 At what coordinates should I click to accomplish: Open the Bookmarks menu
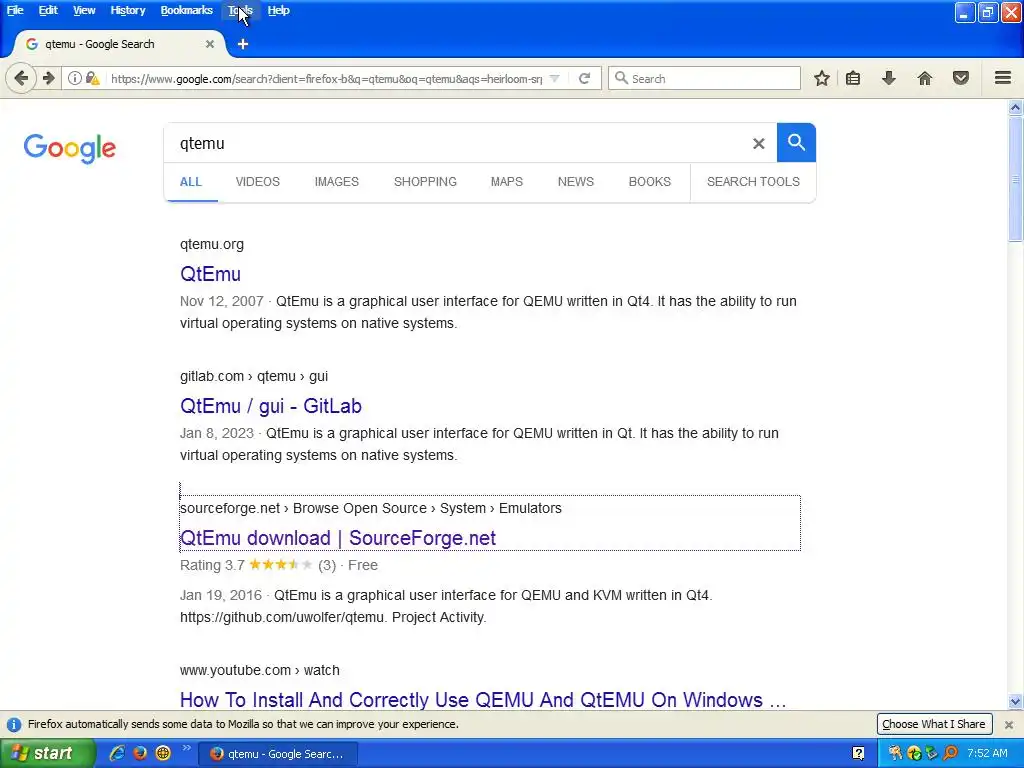[186, 10]
